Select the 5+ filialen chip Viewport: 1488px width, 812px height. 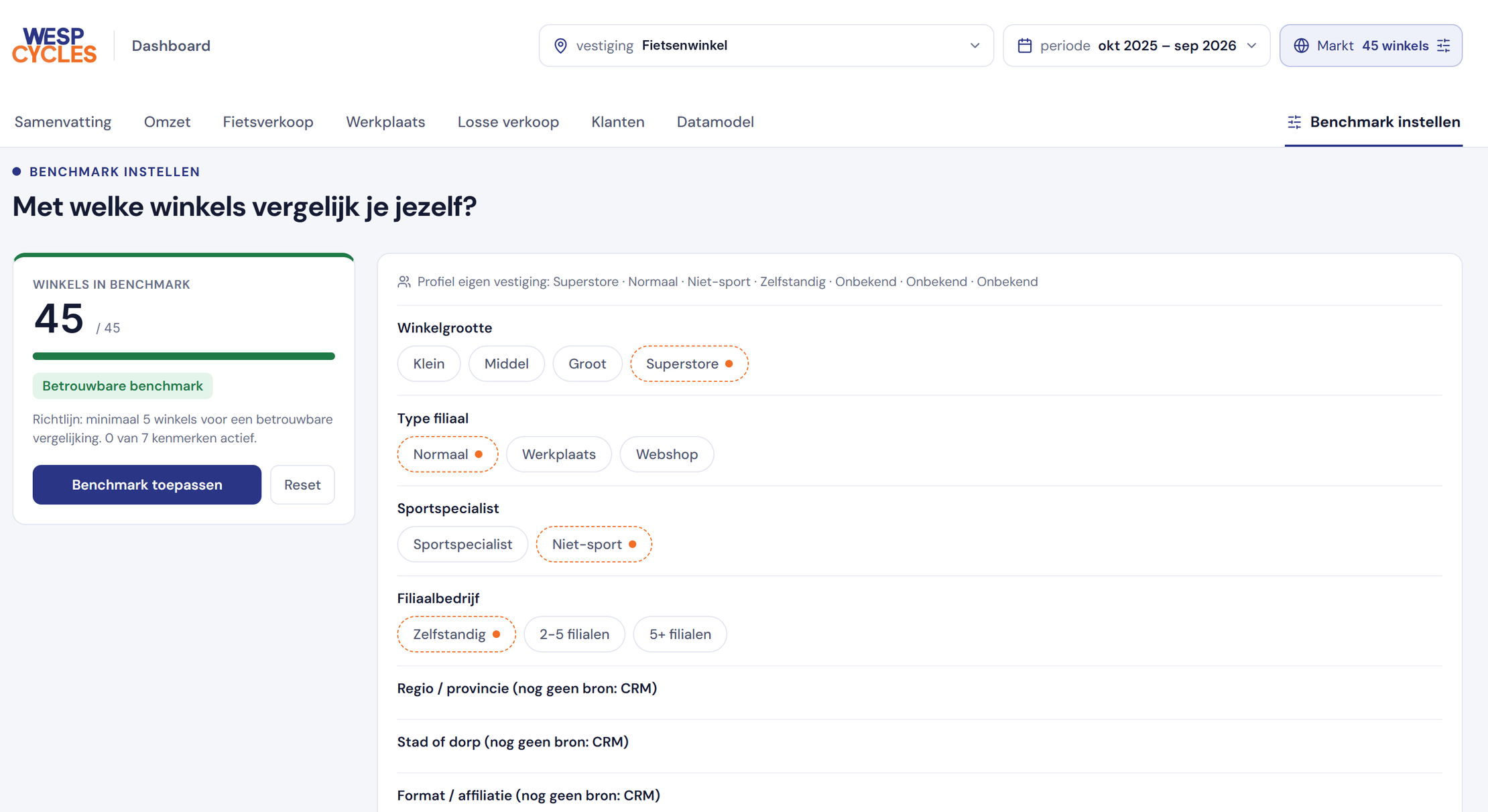pyautogui.click(x=680, y=634)
